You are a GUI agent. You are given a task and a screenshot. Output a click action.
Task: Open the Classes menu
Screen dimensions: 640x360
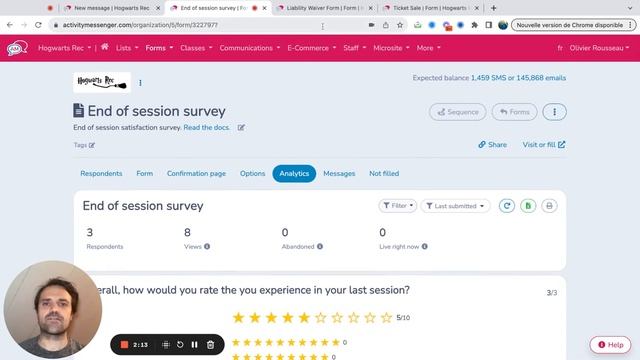tap(196, 48)
